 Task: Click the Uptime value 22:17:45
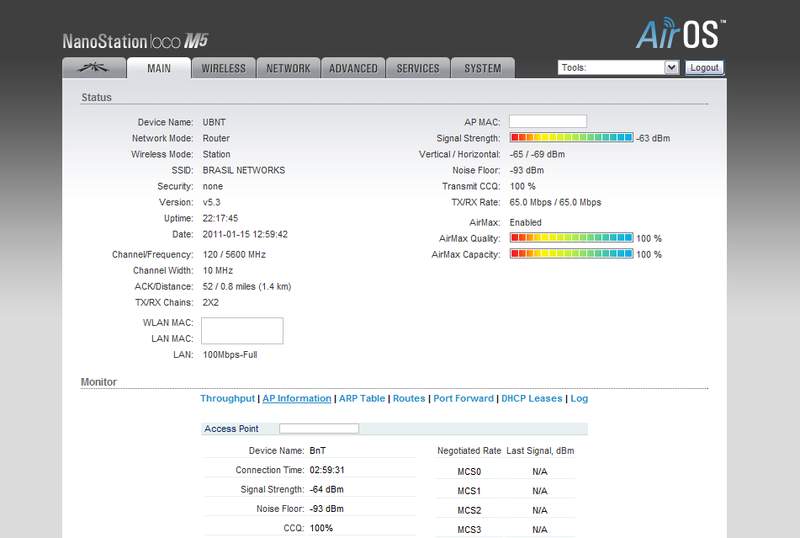click(220, 218)
